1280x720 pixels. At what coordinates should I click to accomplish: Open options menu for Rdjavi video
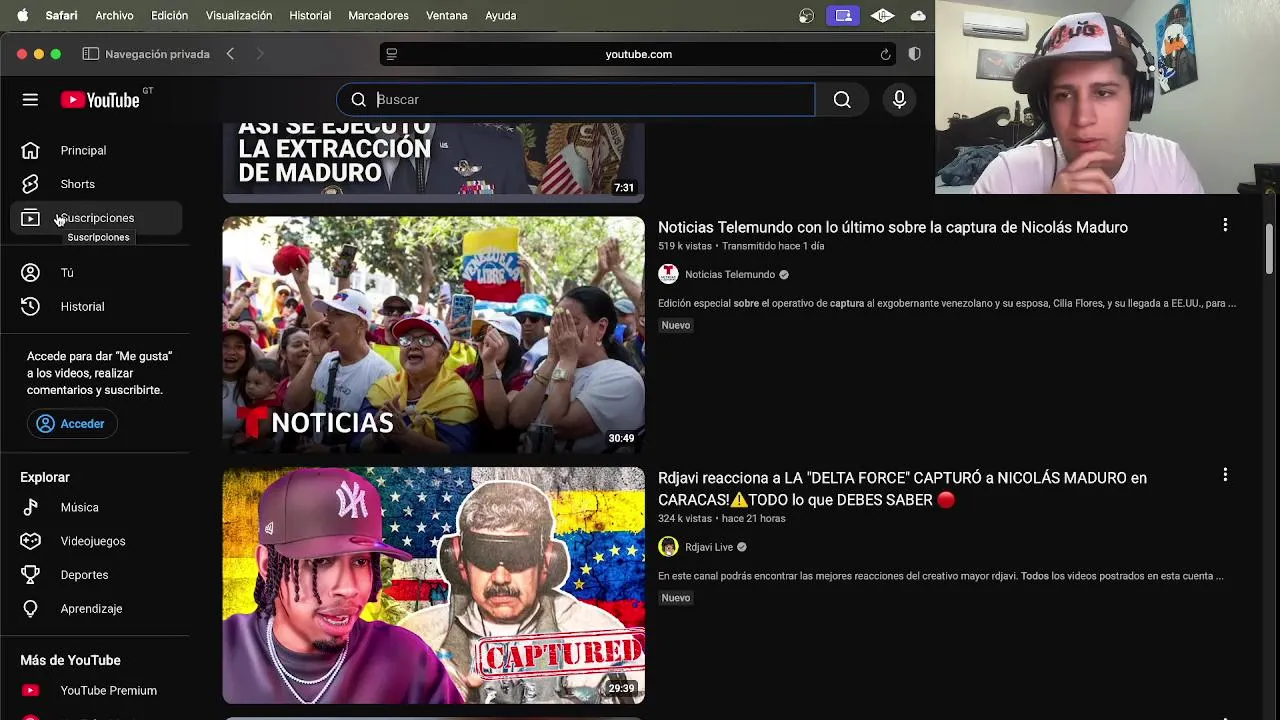point(1225,475)
